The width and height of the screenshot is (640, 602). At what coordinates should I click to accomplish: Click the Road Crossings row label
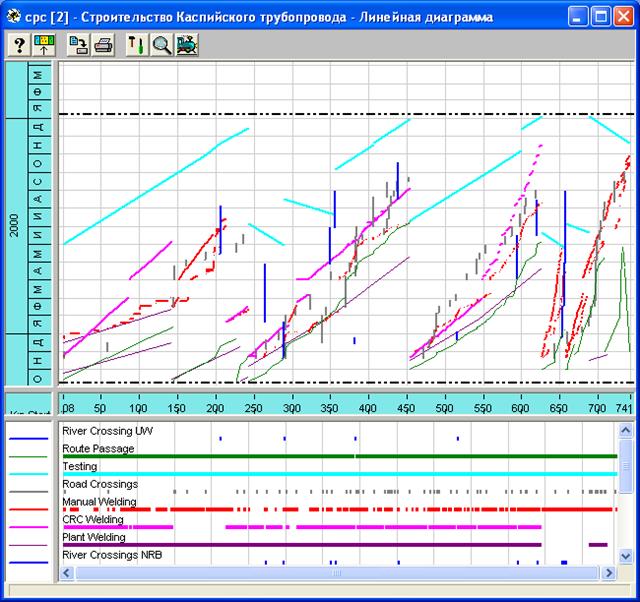100,484
